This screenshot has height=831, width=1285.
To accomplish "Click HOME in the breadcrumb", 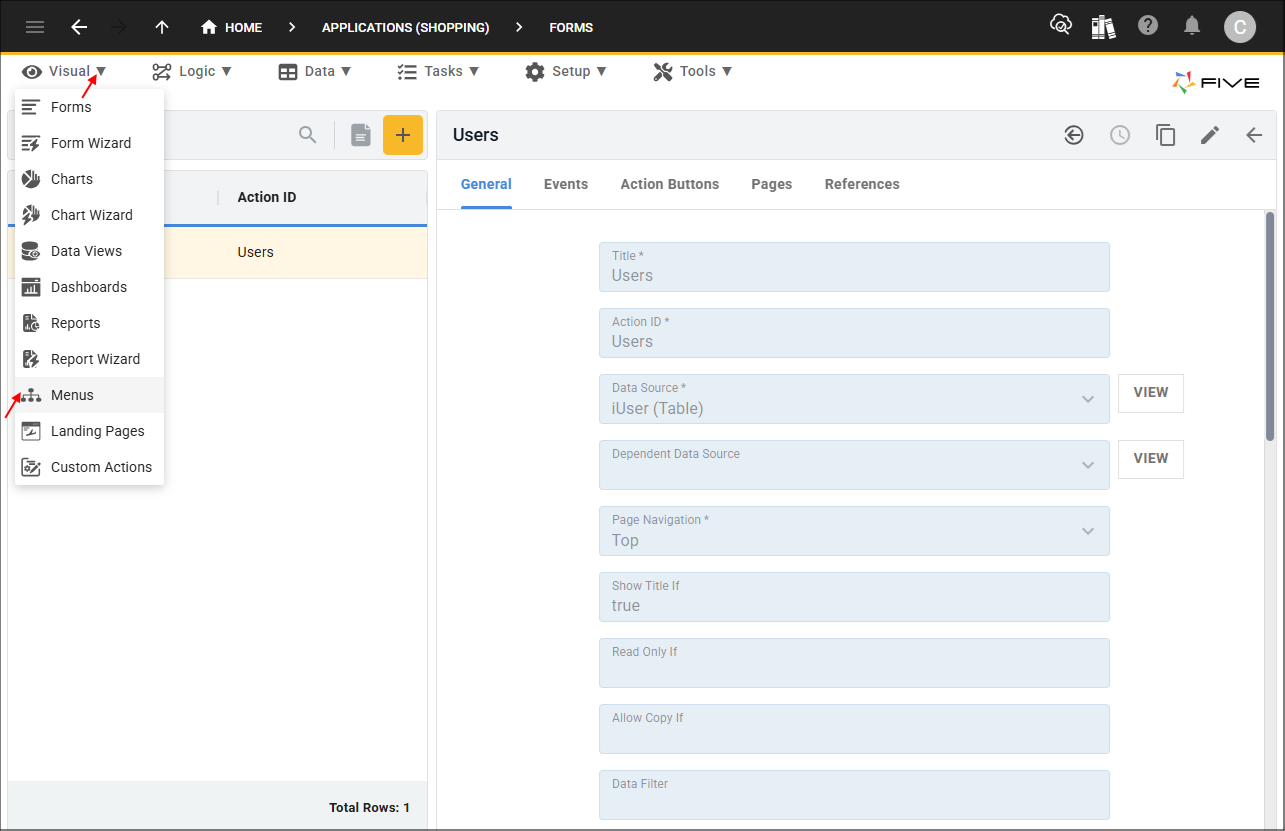I will (x=232, y=27).
